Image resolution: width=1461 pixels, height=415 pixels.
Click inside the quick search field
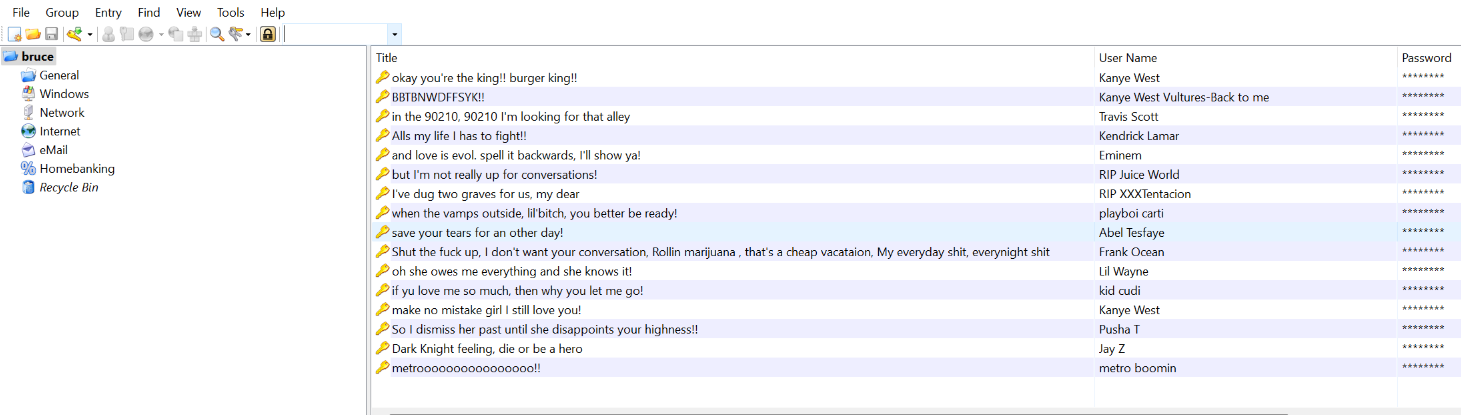(x=336, y=35)
